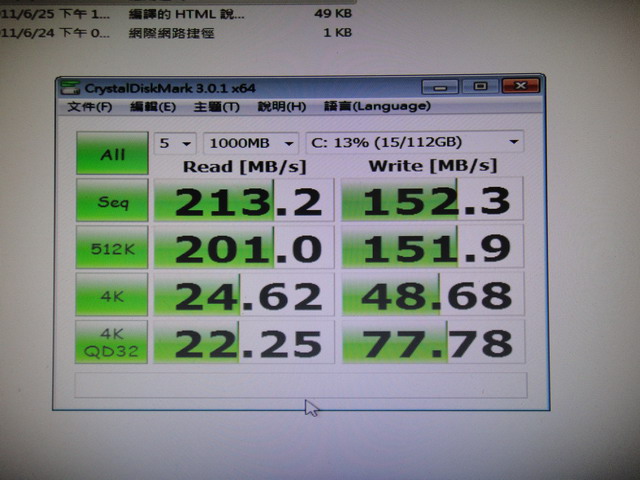Image resolution: width=640 pixels, height=480 pixels.
Task: Expand the test count dropdown showing 5
Action: coord(176,143)
